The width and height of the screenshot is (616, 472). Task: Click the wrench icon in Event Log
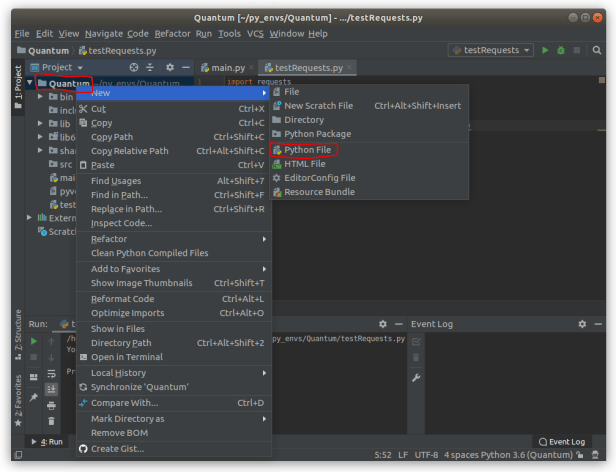pos(416,377)
